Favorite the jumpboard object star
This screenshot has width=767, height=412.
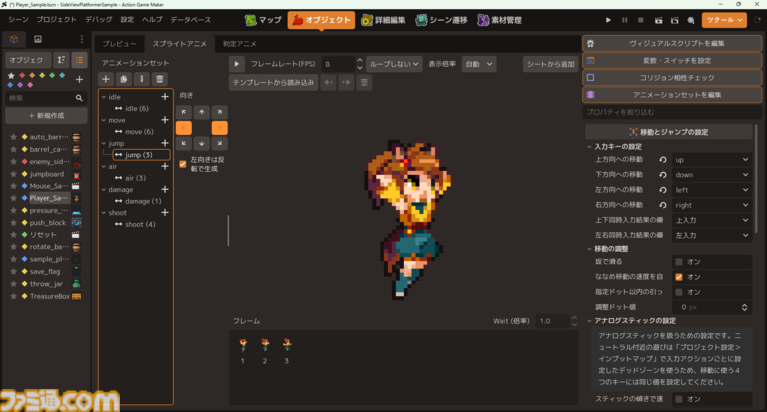pyautogui.click(x=14, y=174)
